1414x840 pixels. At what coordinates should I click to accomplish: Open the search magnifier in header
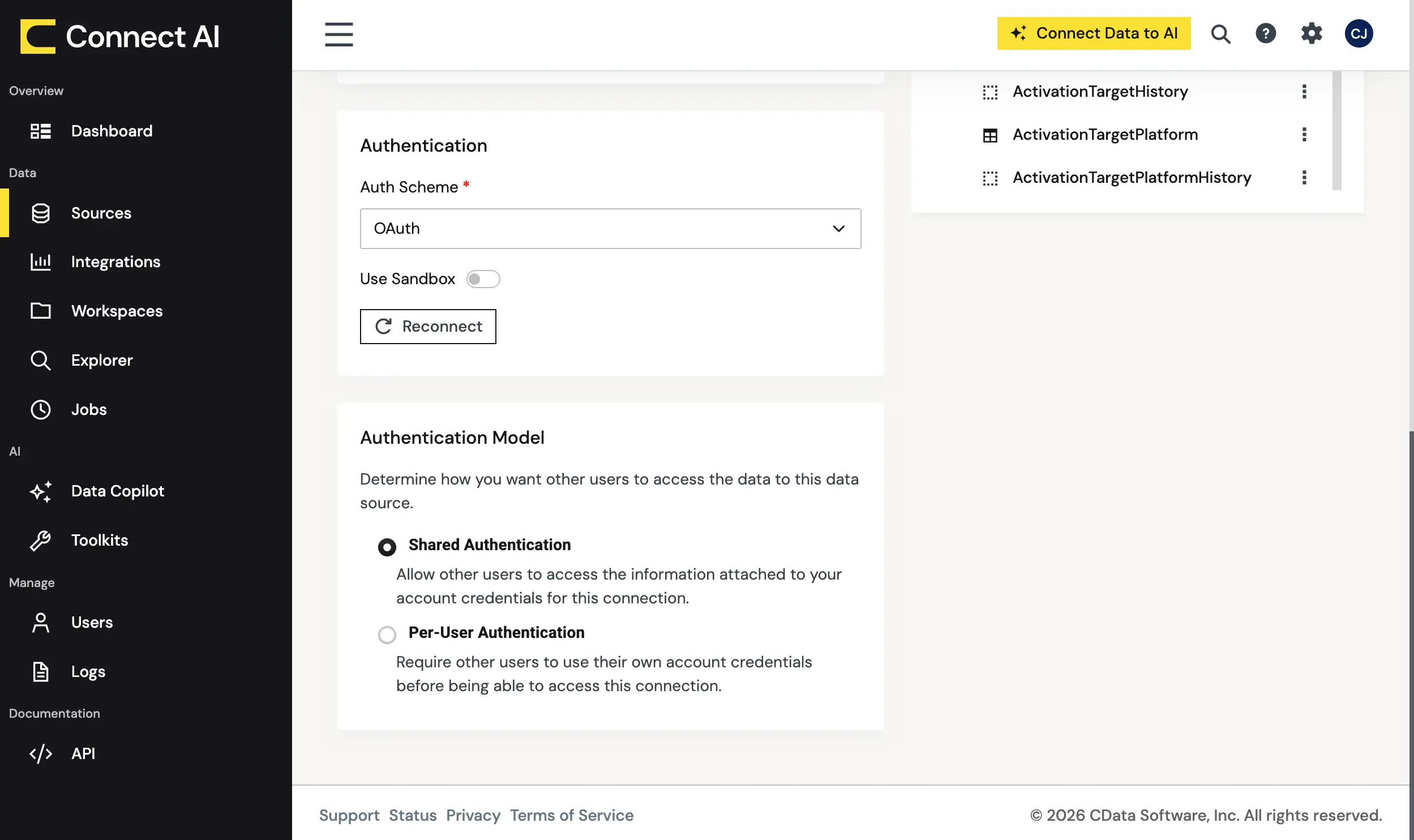pyautogui.click(x=1220, y=34)
